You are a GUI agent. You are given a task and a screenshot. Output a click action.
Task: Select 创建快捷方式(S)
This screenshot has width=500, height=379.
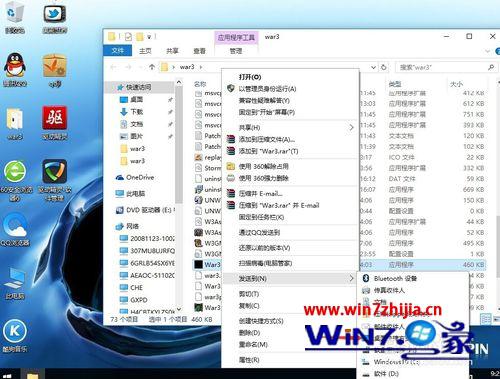point(261,321)
